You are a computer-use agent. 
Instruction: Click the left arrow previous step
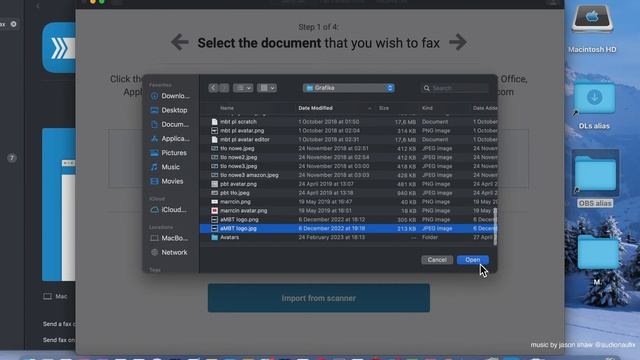pos(180,42)
